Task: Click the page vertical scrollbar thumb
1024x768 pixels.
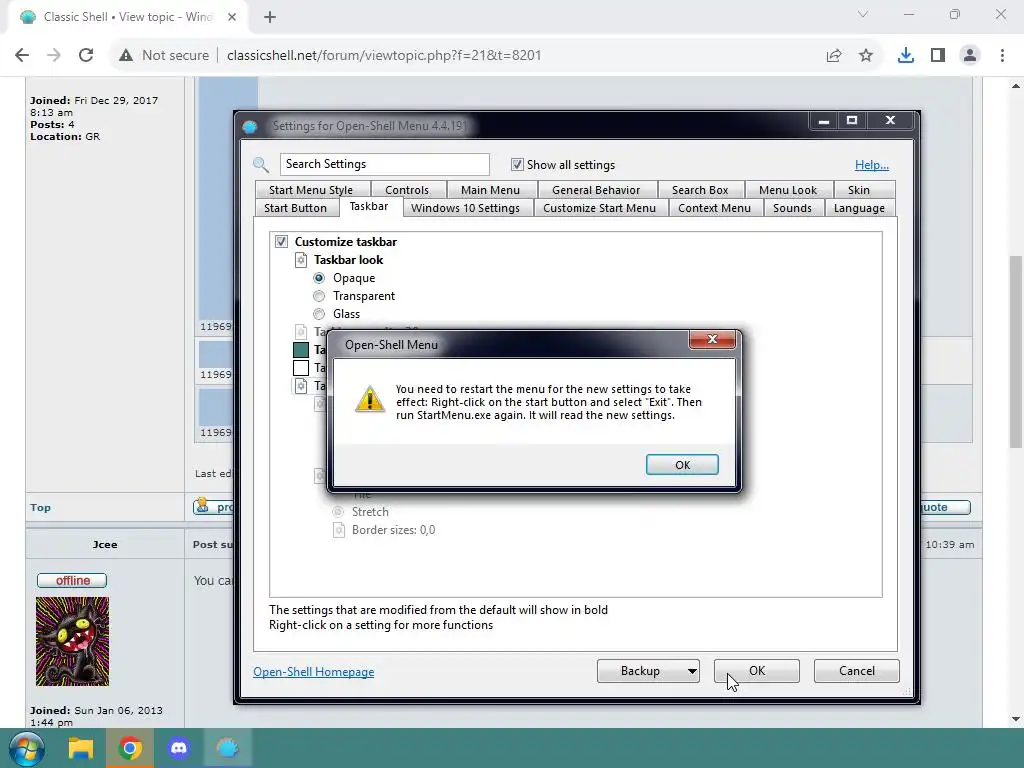Action: [x=1016, y=351]
